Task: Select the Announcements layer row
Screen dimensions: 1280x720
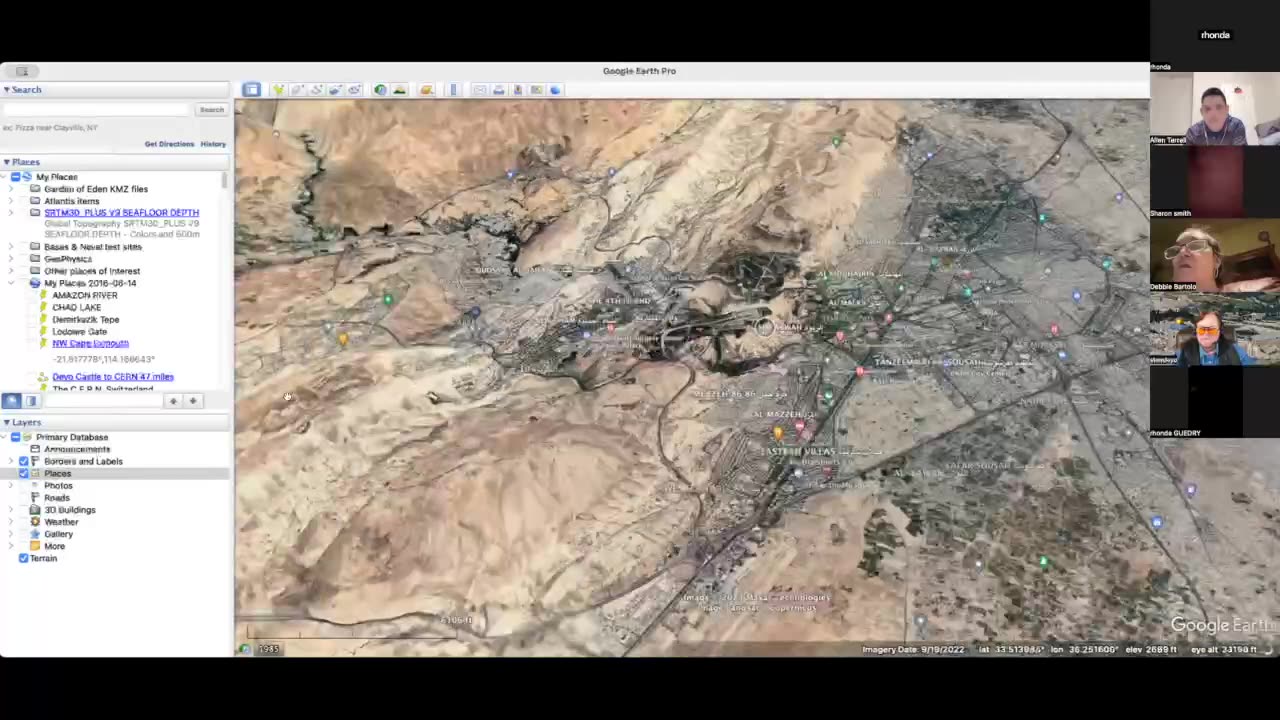Action: pyautogui.click(x=76, y=450)
